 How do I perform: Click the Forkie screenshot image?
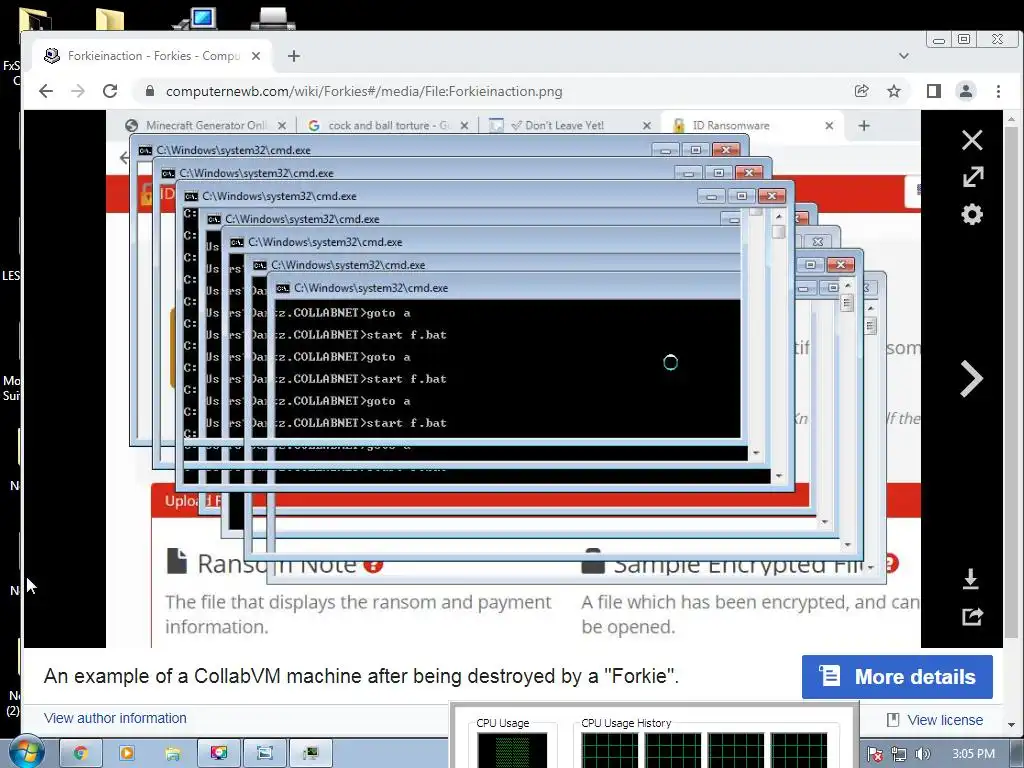click(x=513, y=379)
